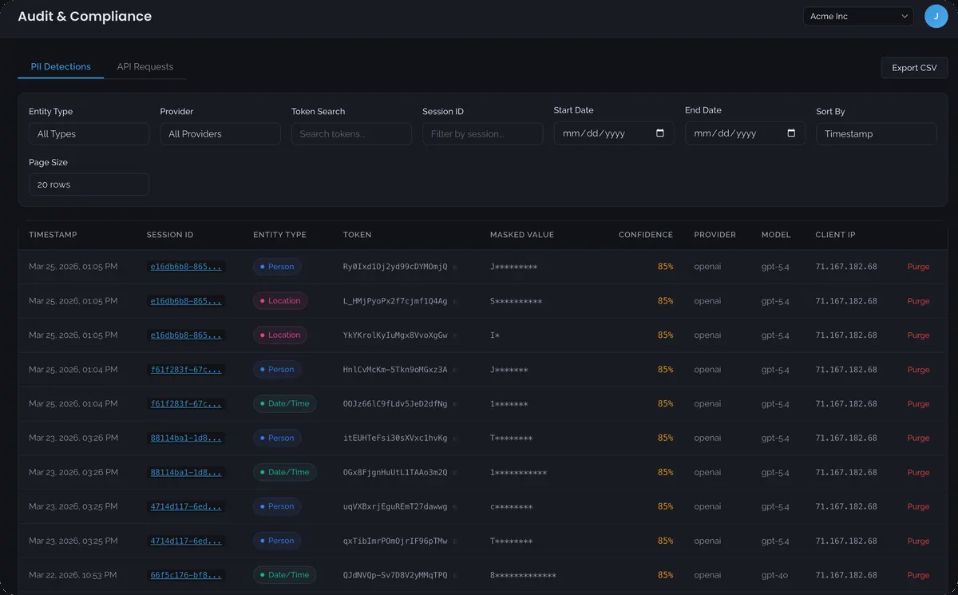This screenshot has height=595, width=958.
Task: Open session link f61f283f-67c in the Date/Time row
Action: pos(186,403)
